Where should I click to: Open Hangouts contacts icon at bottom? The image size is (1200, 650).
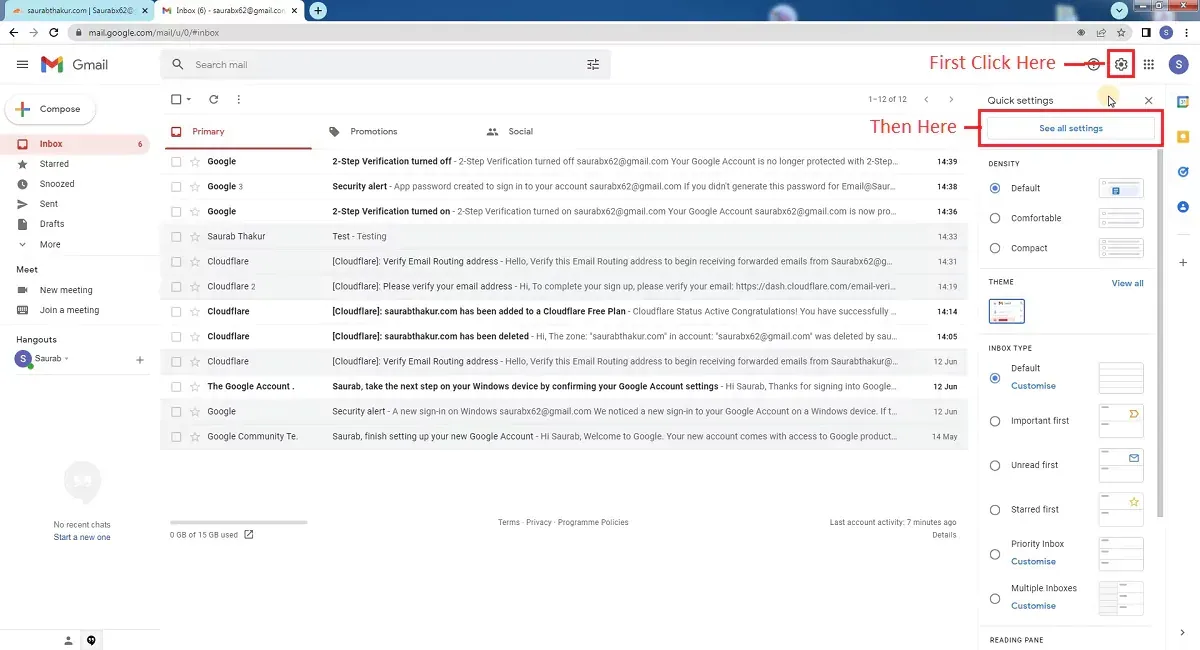[x=68, y=640]
